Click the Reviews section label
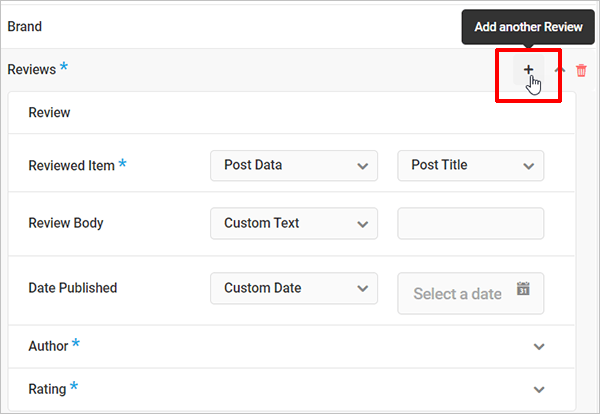Image resolution: width=600 pixels, height=414 pixels. click(32, 70)
